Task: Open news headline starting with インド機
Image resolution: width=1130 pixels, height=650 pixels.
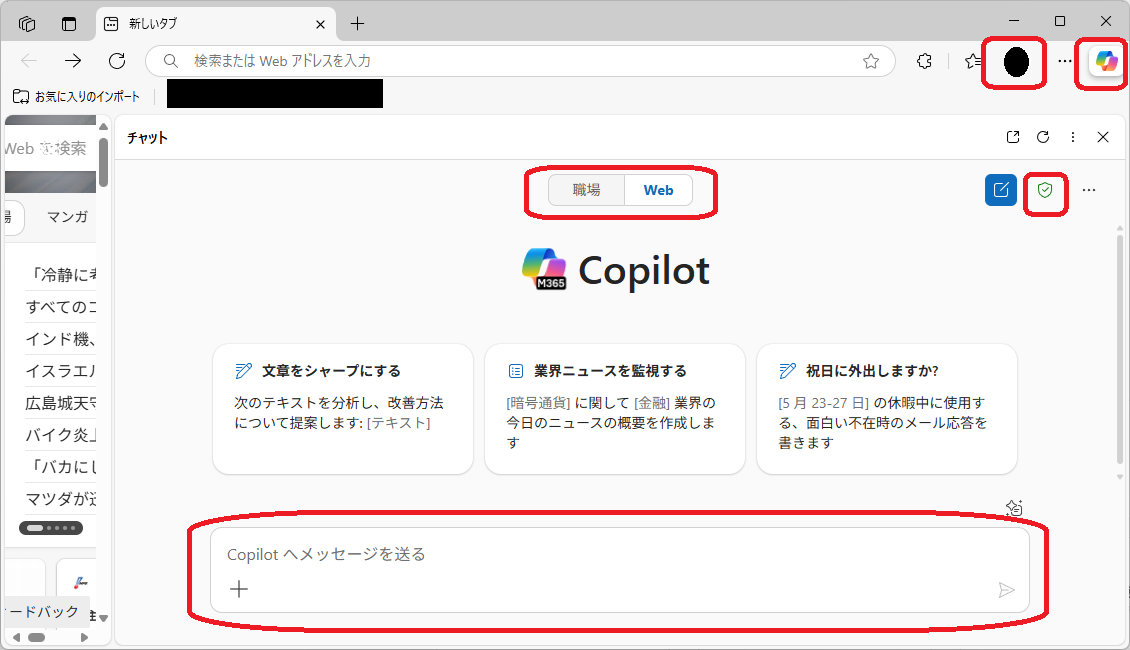Action: [61, 339]
